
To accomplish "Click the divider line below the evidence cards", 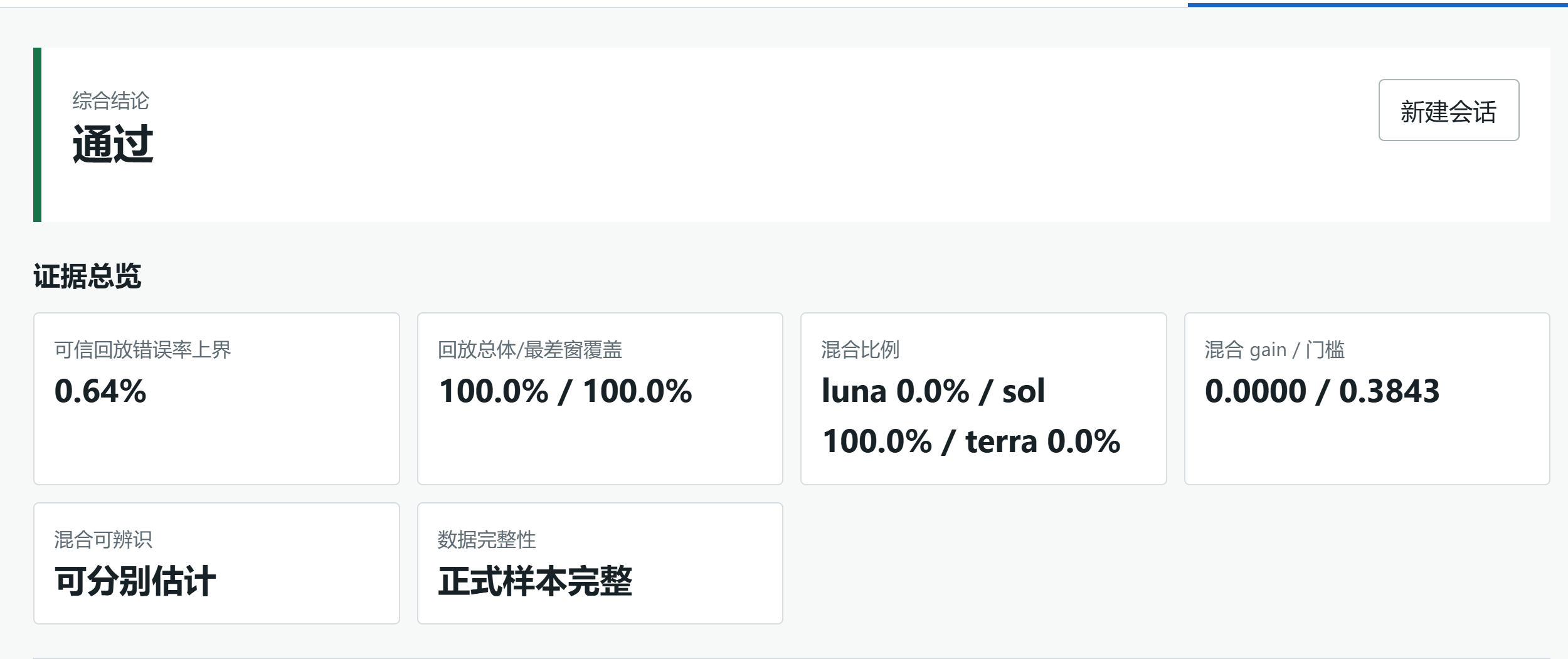I will click(792, 658).
